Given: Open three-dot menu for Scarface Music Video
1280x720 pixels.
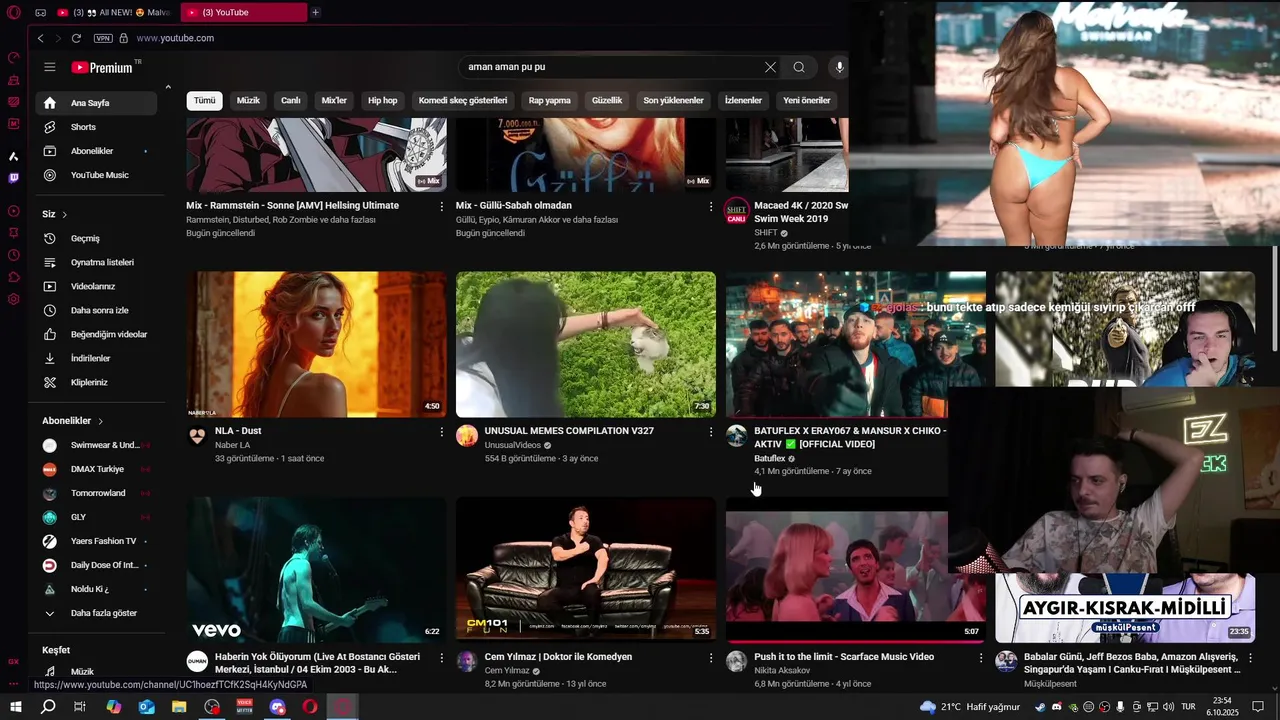Looking at the screenshot, I should 980,658.
